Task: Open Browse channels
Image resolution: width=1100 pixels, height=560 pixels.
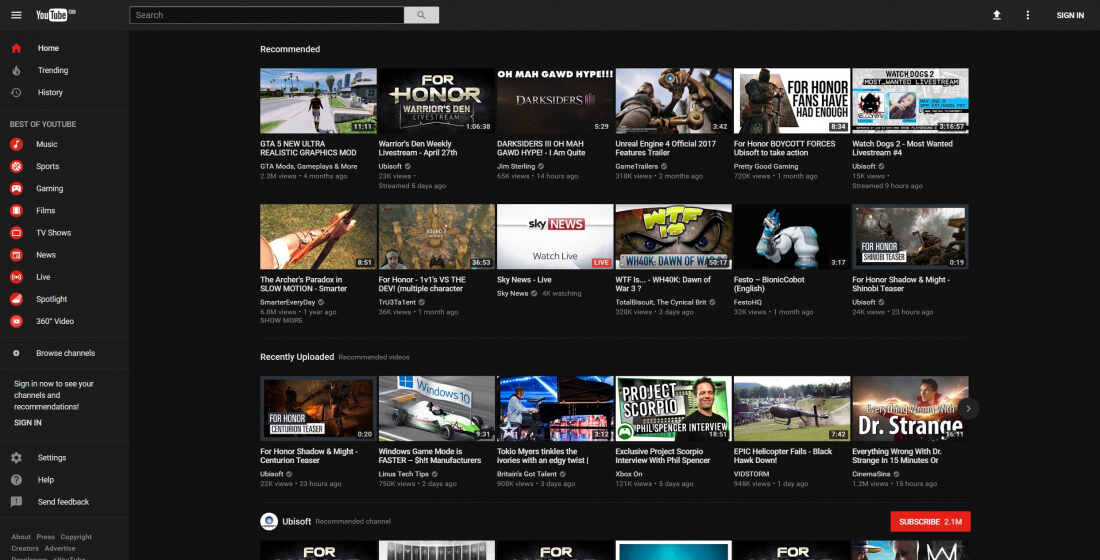Action: pos(65,353)
